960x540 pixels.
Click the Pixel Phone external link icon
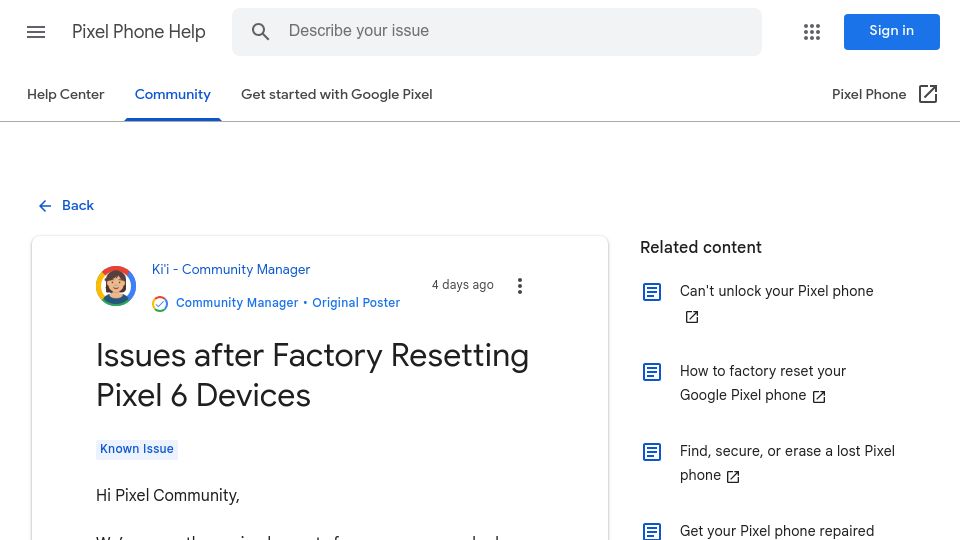click(x=928, y=94)
